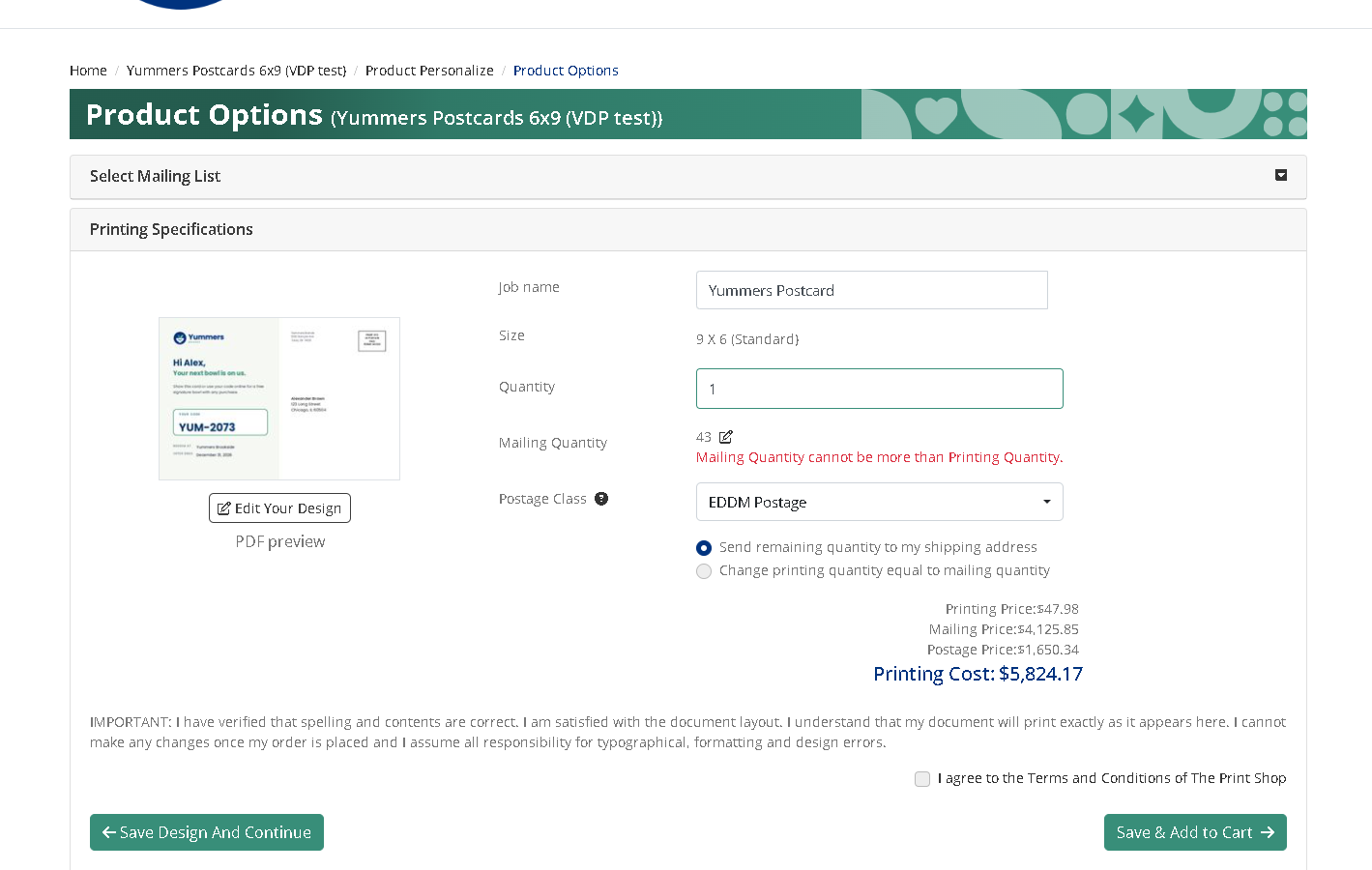Click the Mailing Quantity cannot be more error message

coord(880,457)
